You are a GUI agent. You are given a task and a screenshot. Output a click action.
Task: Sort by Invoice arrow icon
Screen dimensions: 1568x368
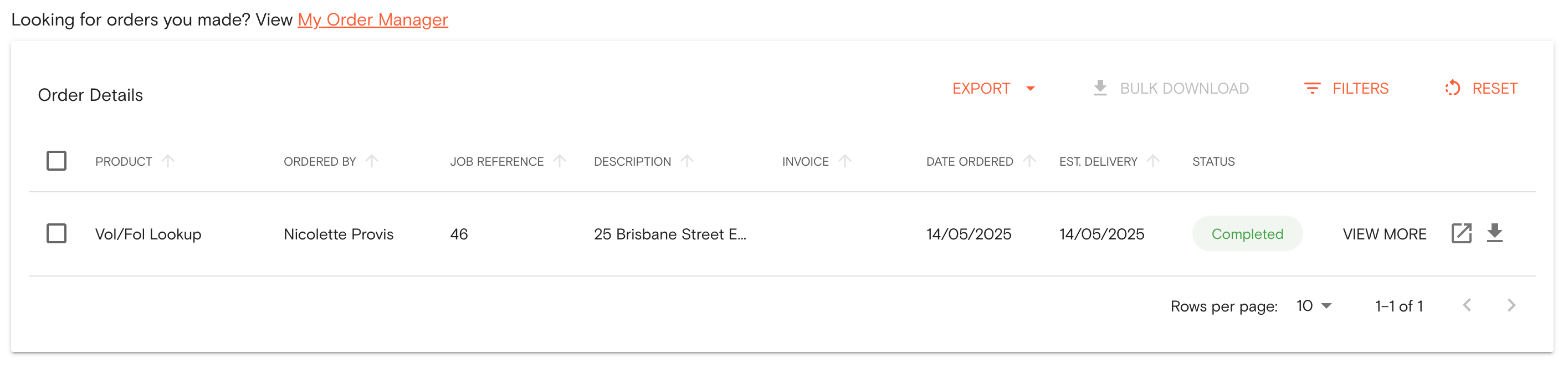(844, 161)
